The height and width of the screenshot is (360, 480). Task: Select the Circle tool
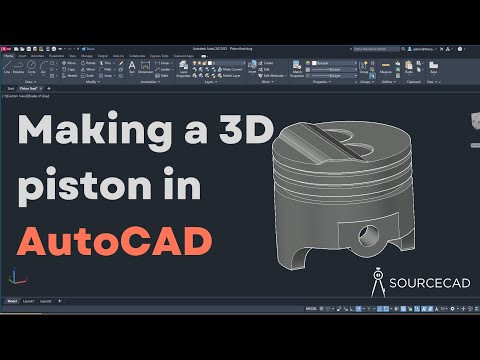(x=31, y=67)
